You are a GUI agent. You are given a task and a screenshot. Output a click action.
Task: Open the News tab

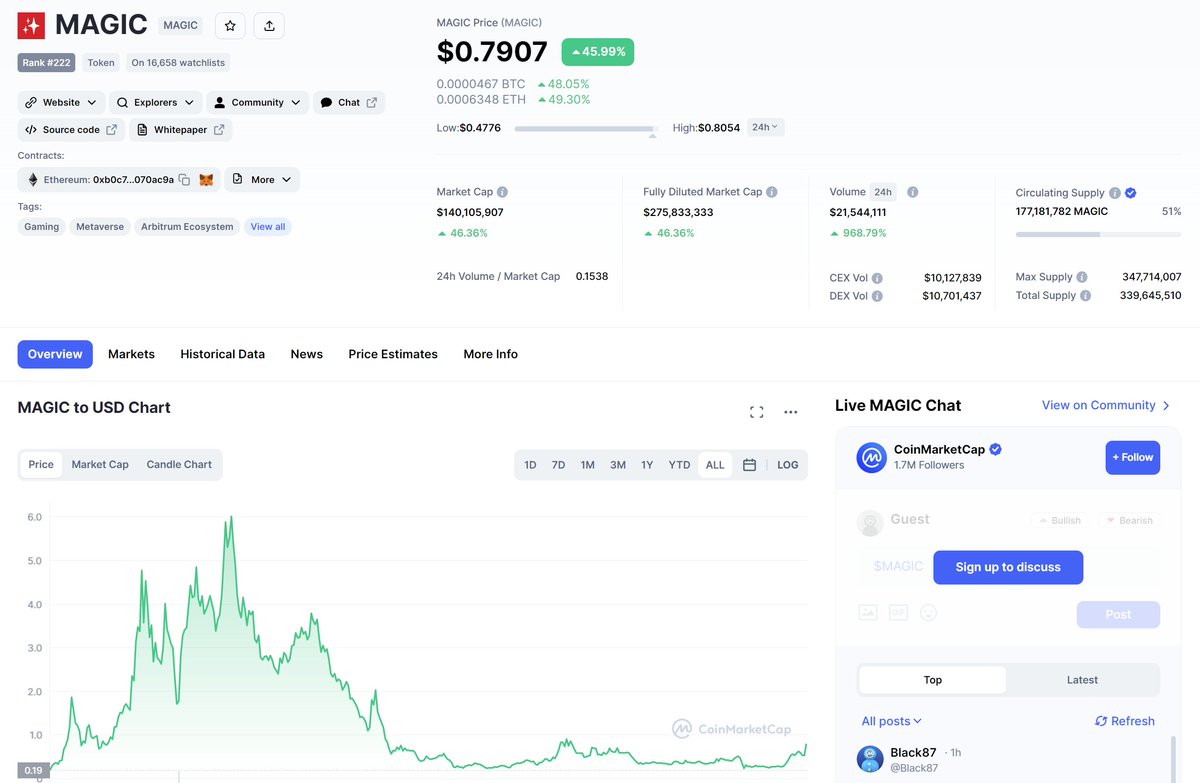pos(306,354)
